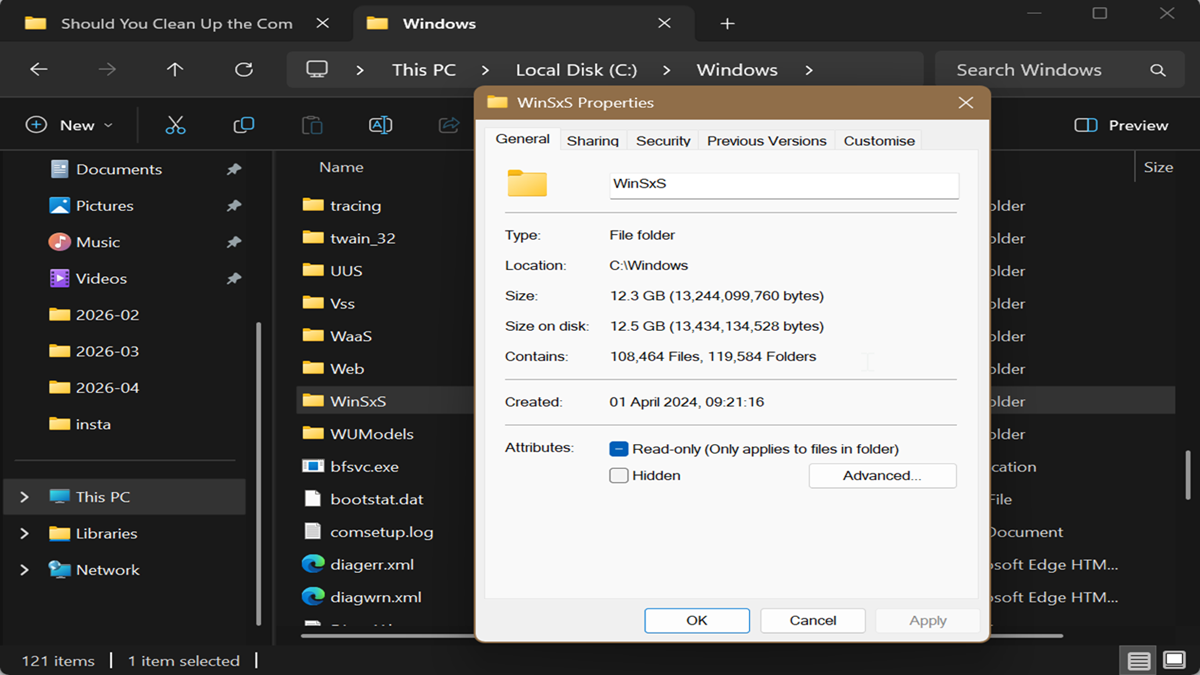Click the Advanced... button

coord(882,476)
